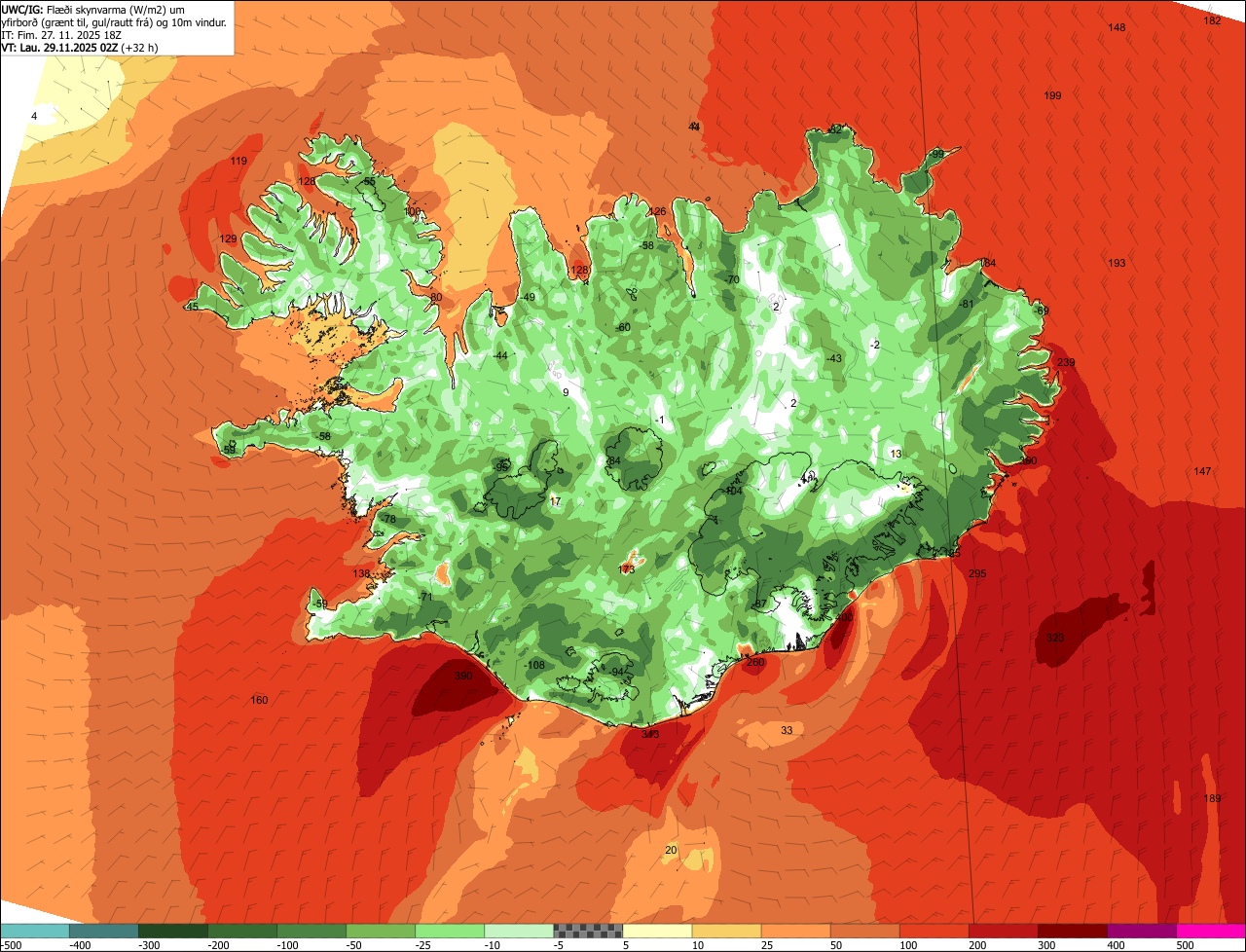The width and height of the screenshot is (1246, 952).
Task: Click the -50 to -25 green legend swatch
Action: tap(381, 931)
